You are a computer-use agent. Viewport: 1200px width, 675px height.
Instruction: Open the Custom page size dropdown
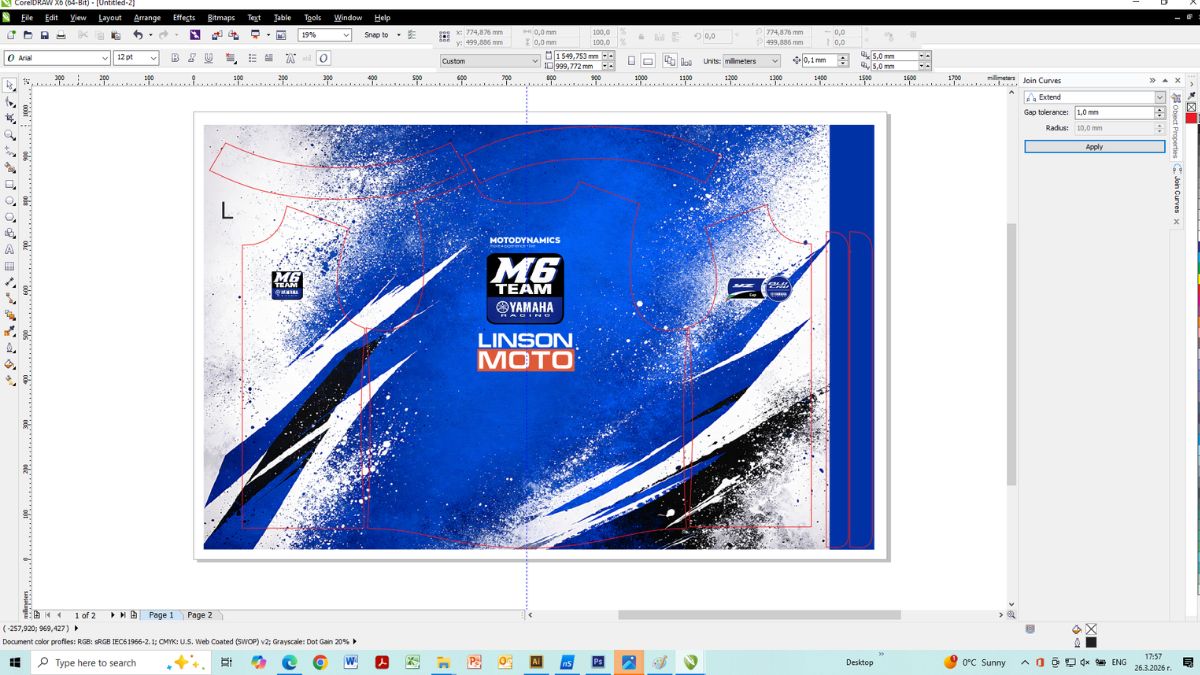535,61
